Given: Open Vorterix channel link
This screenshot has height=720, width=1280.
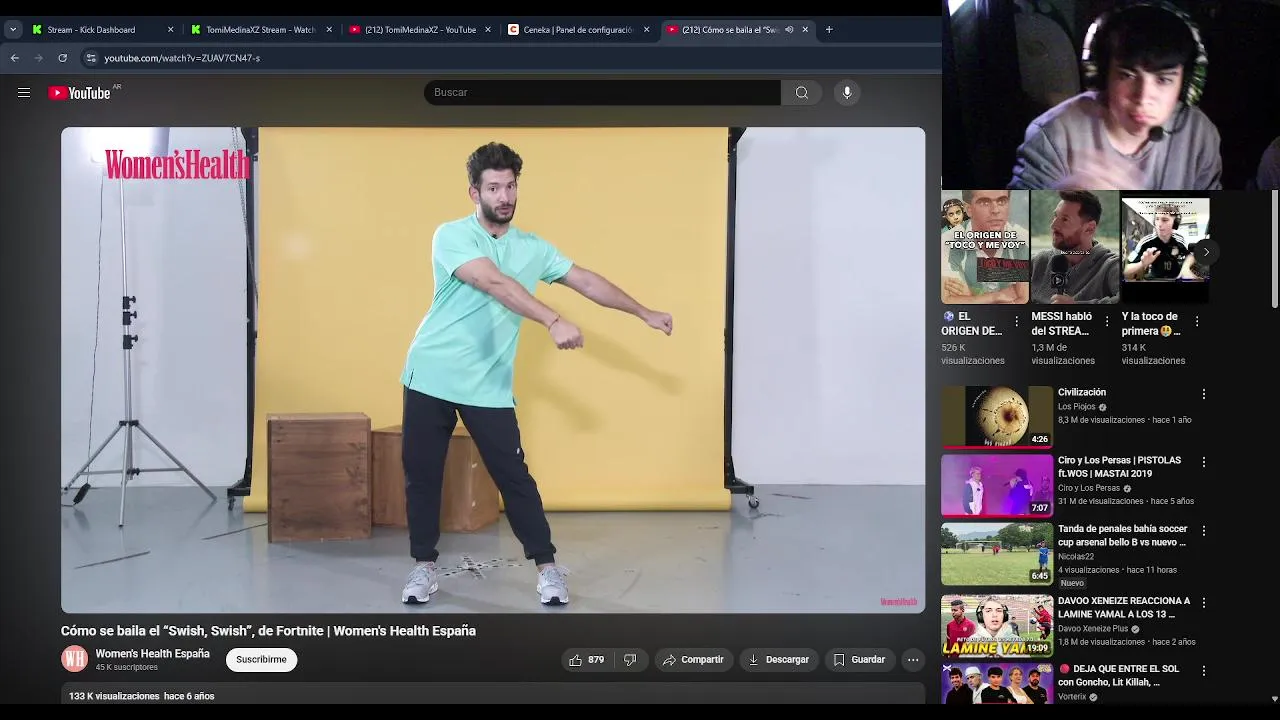Looking at the screenshot, I should tap(1072, 697).
